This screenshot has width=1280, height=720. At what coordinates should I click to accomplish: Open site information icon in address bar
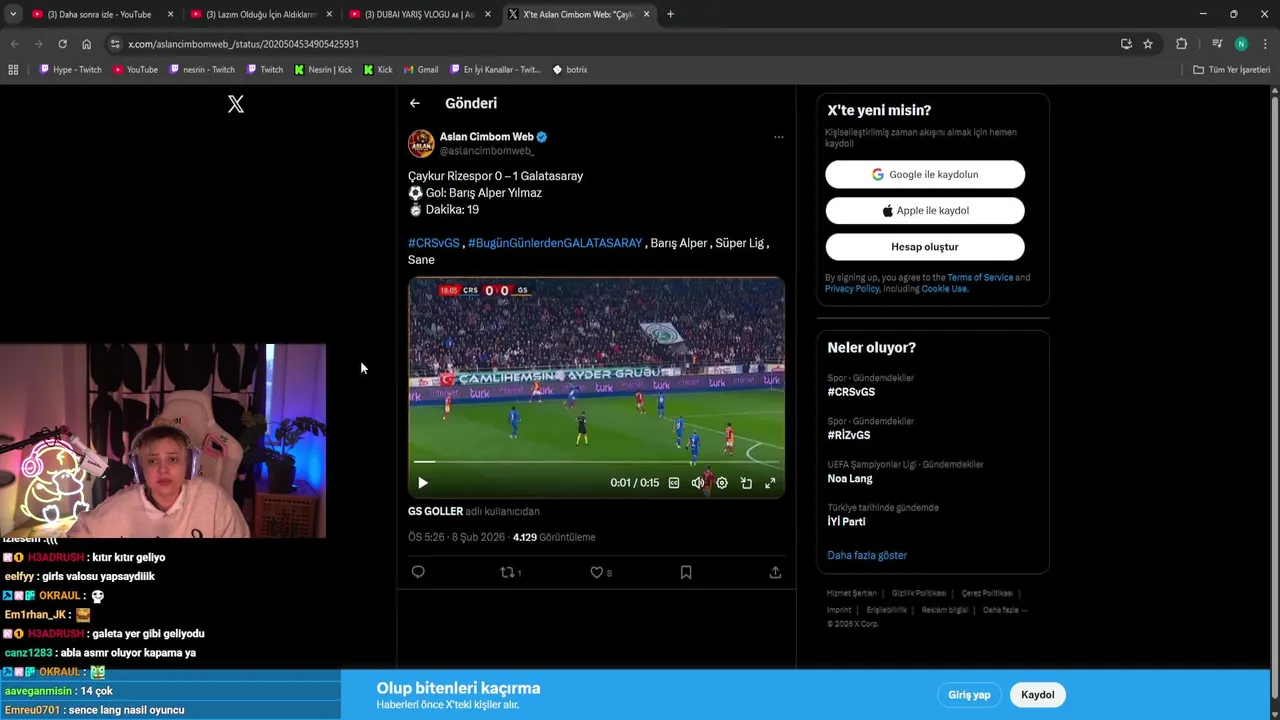click(x=115, y=44)
